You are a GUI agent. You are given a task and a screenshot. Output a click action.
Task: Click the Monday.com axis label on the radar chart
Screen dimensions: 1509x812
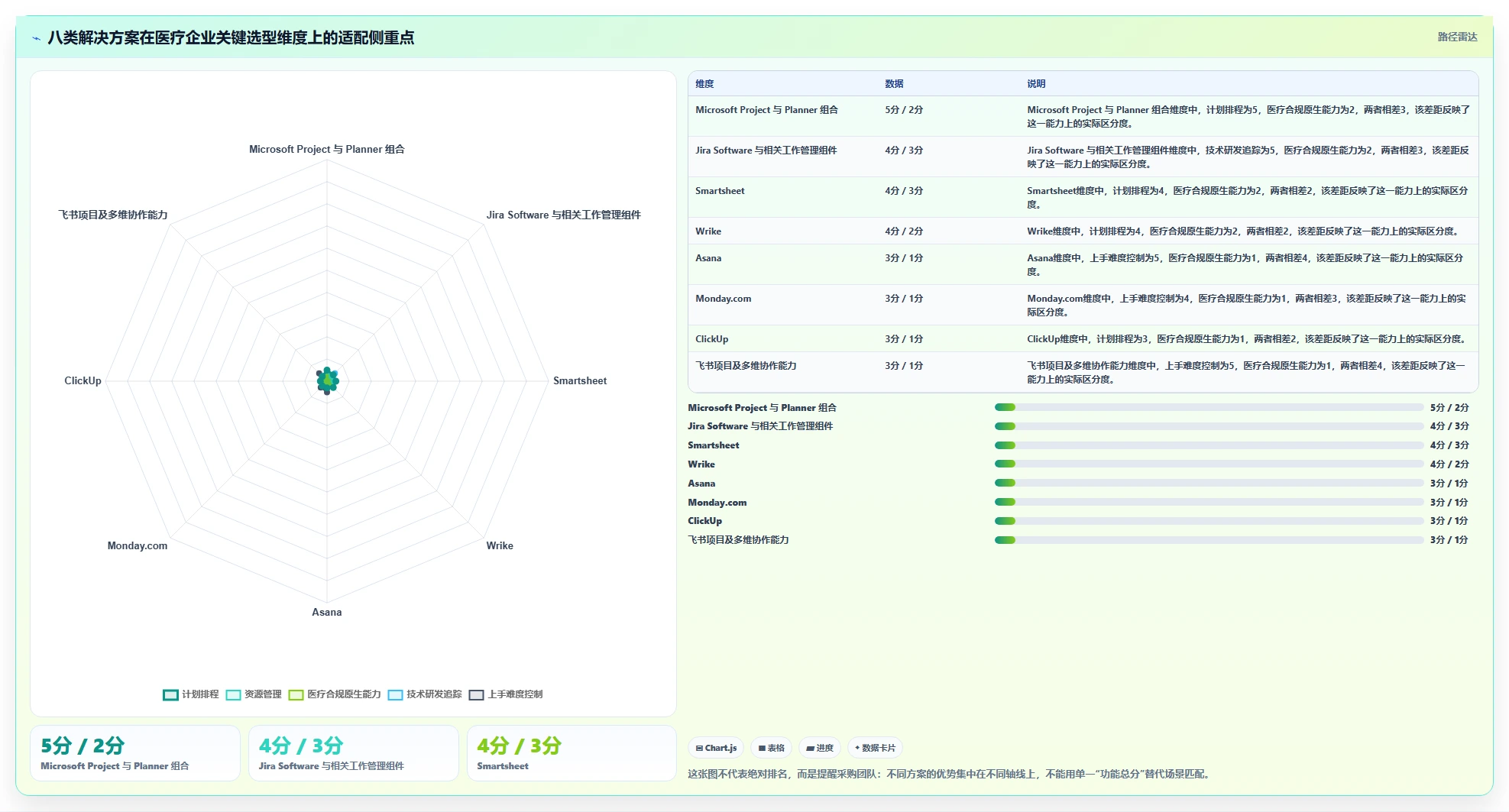click(138, 546)
